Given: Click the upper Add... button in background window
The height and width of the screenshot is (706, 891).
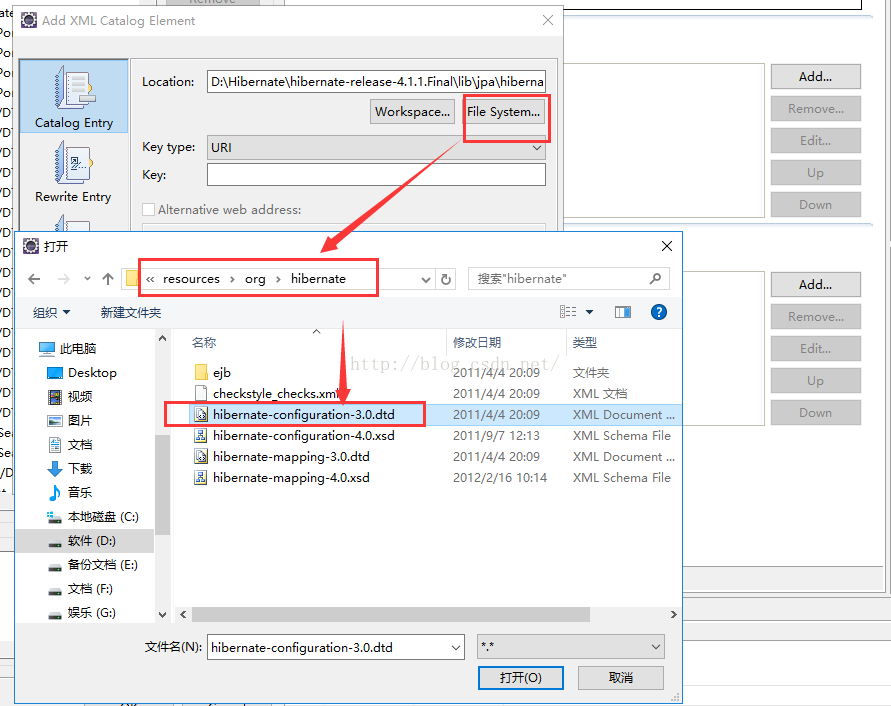Looking at the screenshot, I should coord(815,77).
